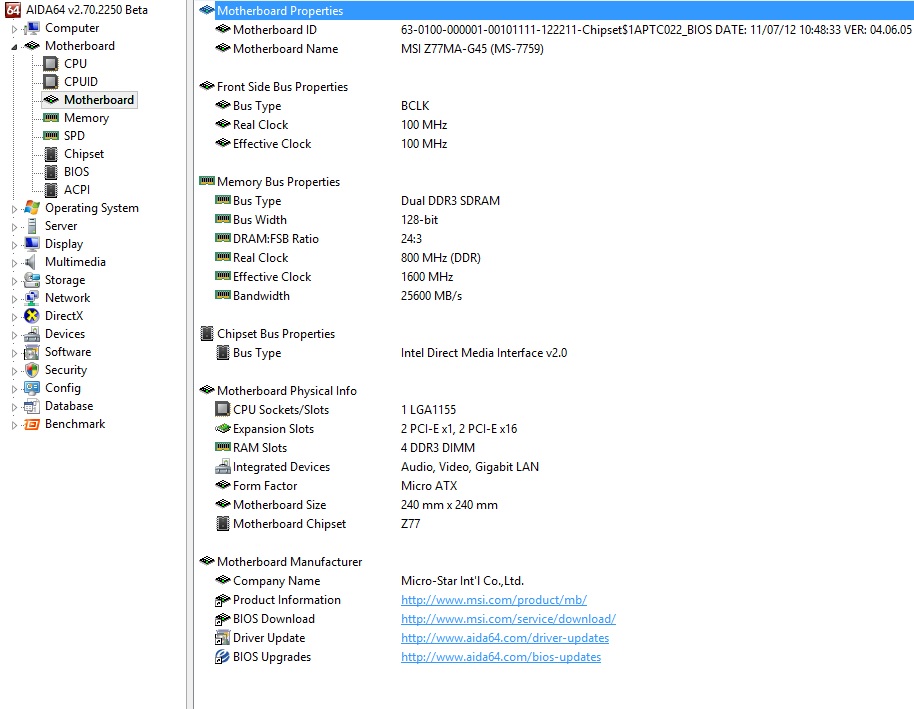Select the BIOS tree item
The width and height of the screenshot is (914, 709).
[76, 172]
